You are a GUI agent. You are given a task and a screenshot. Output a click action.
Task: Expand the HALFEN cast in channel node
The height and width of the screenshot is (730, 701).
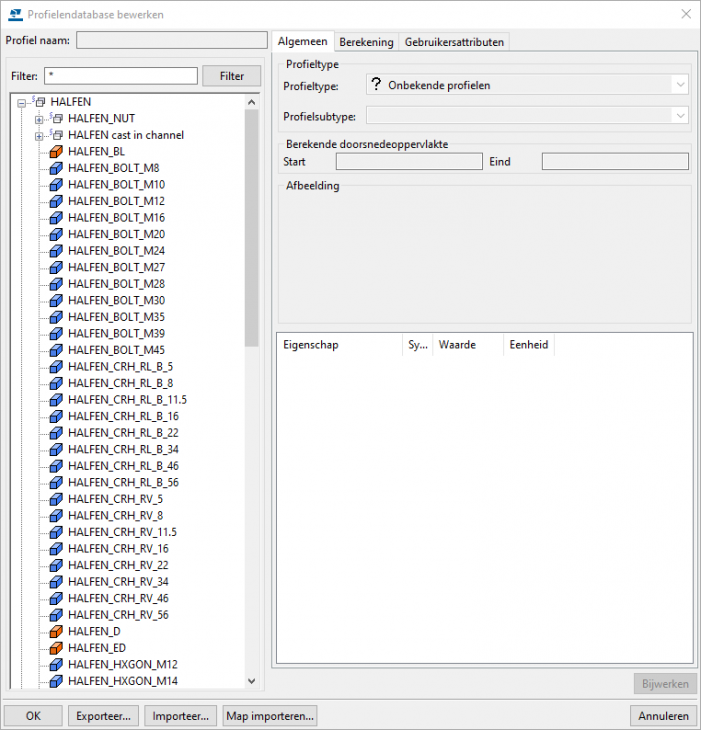(x=39, y=136)
